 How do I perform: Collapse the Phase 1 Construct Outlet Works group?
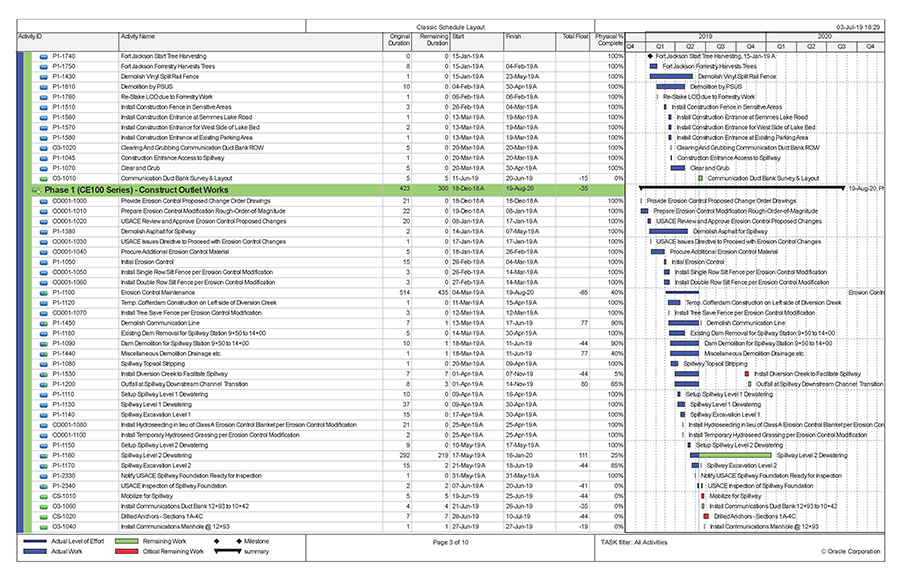[34, 190]
